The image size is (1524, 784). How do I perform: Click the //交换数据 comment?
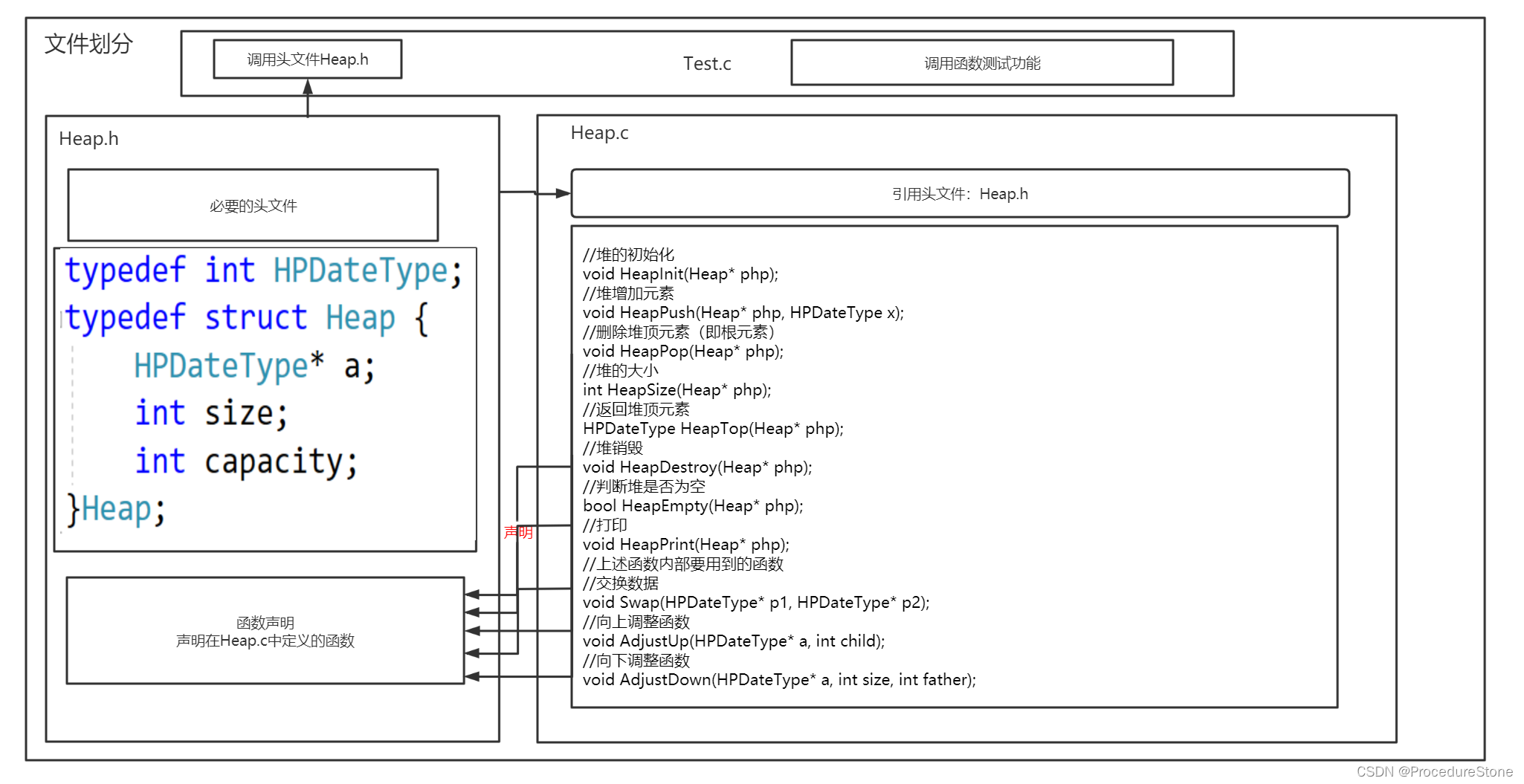[621, 583]
